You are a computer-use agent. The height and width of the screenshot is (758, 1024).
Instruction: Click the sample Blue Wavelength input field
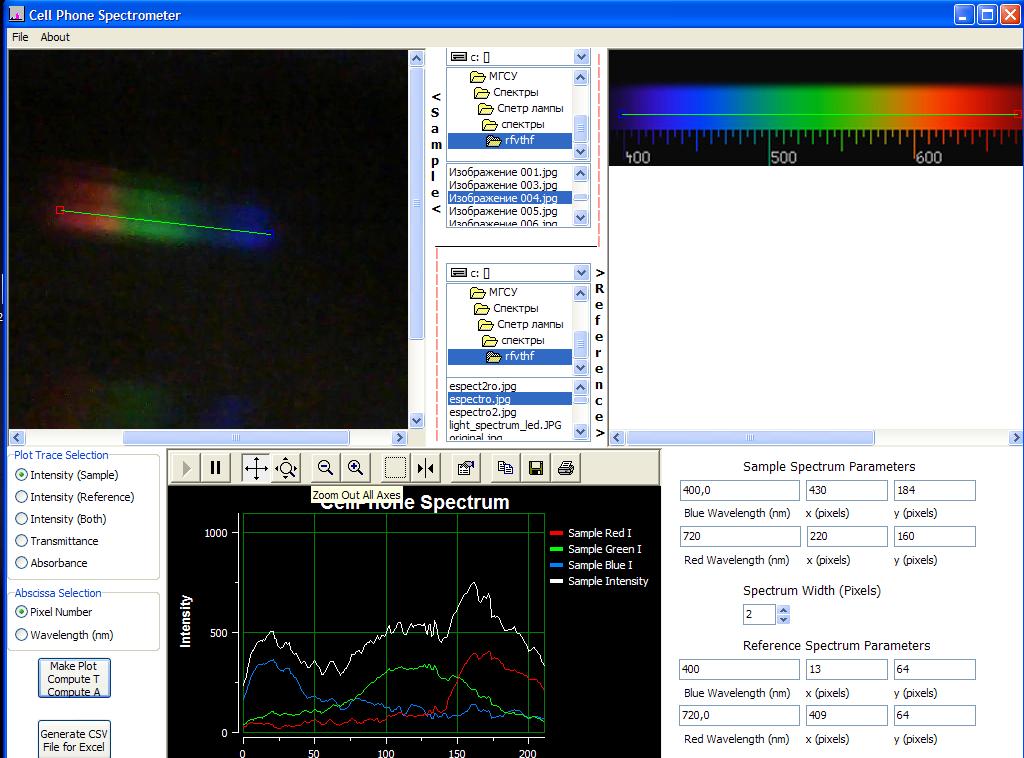739,490
